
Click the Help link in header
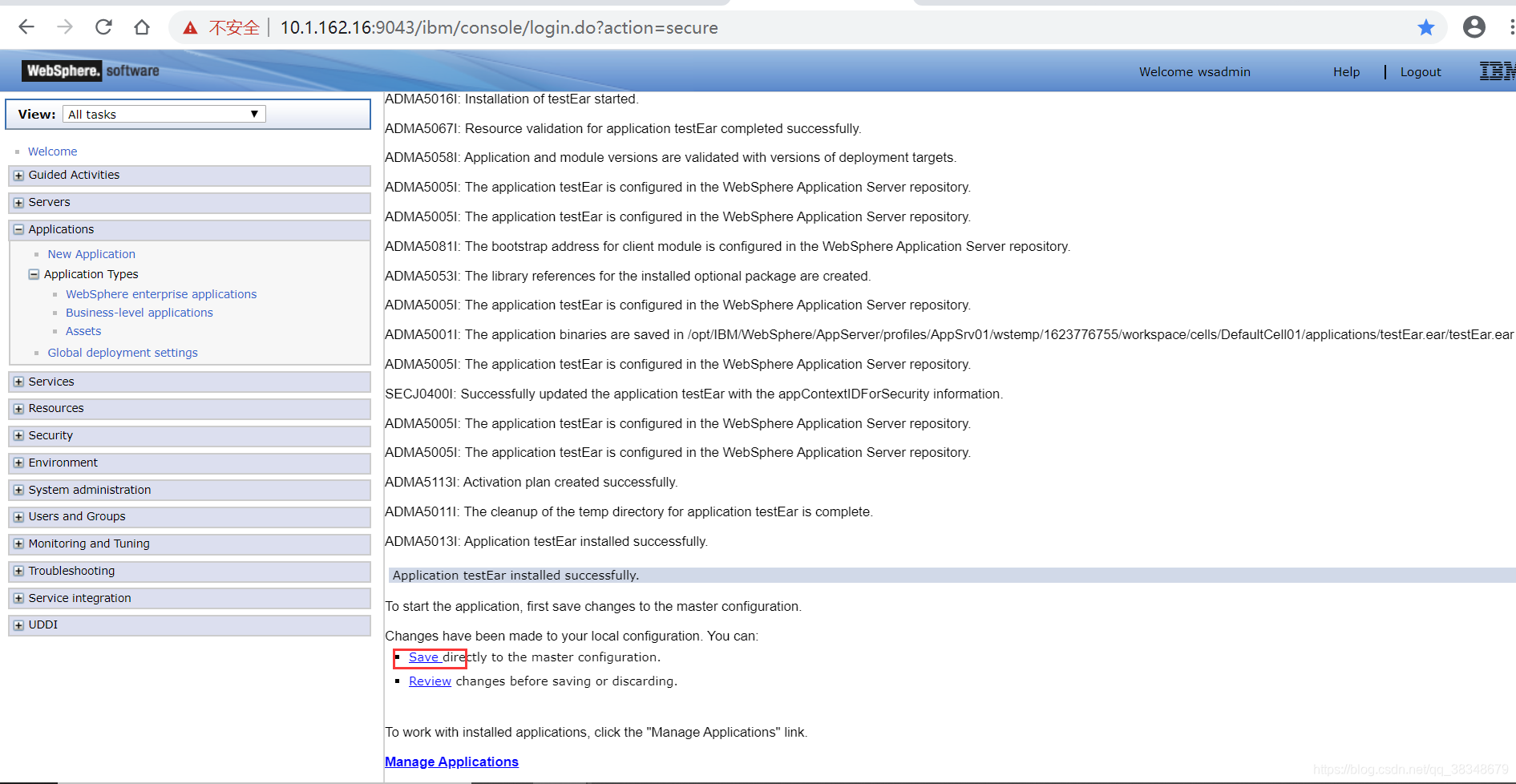pyautogui.click(x=1346, y=72)
